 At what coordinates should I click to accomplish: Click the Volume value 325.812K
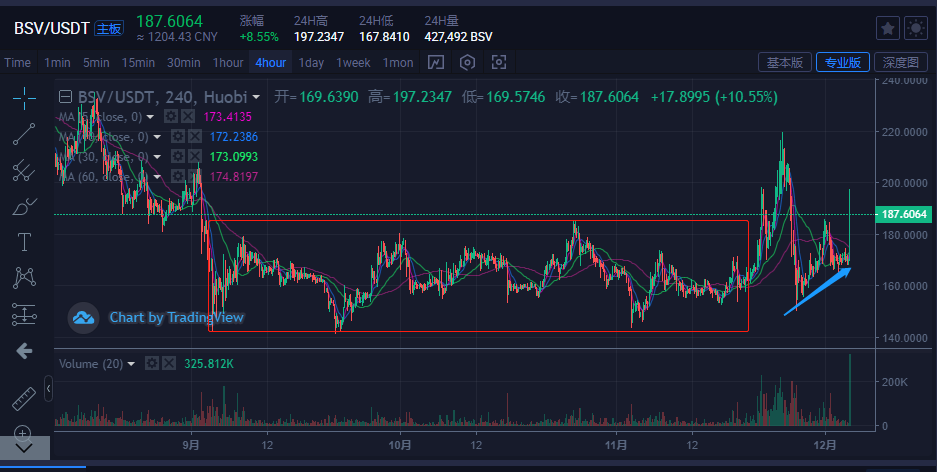tap(209, 364)
